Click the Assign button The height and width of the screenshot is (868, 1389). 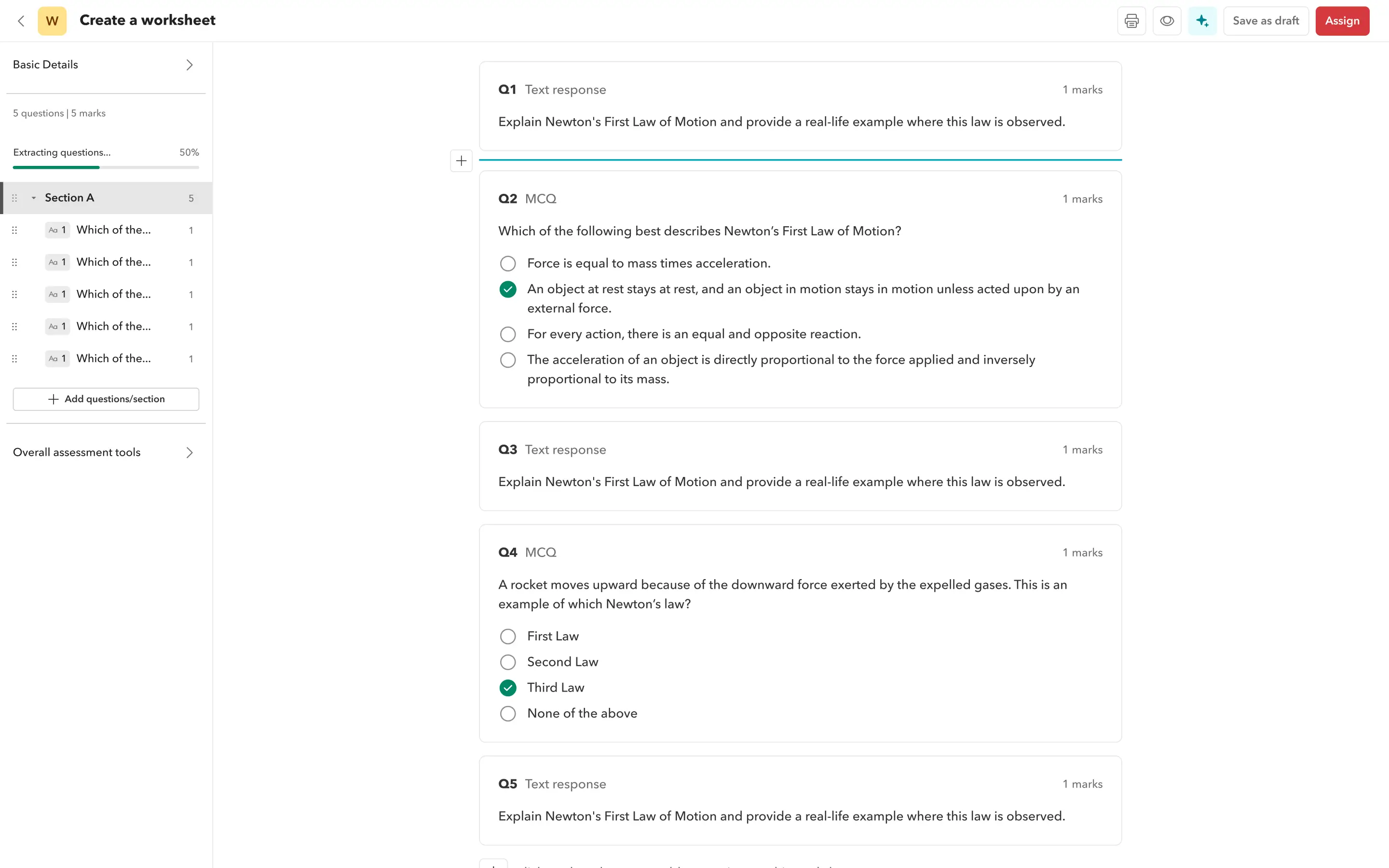click(x=1342, y=21)
